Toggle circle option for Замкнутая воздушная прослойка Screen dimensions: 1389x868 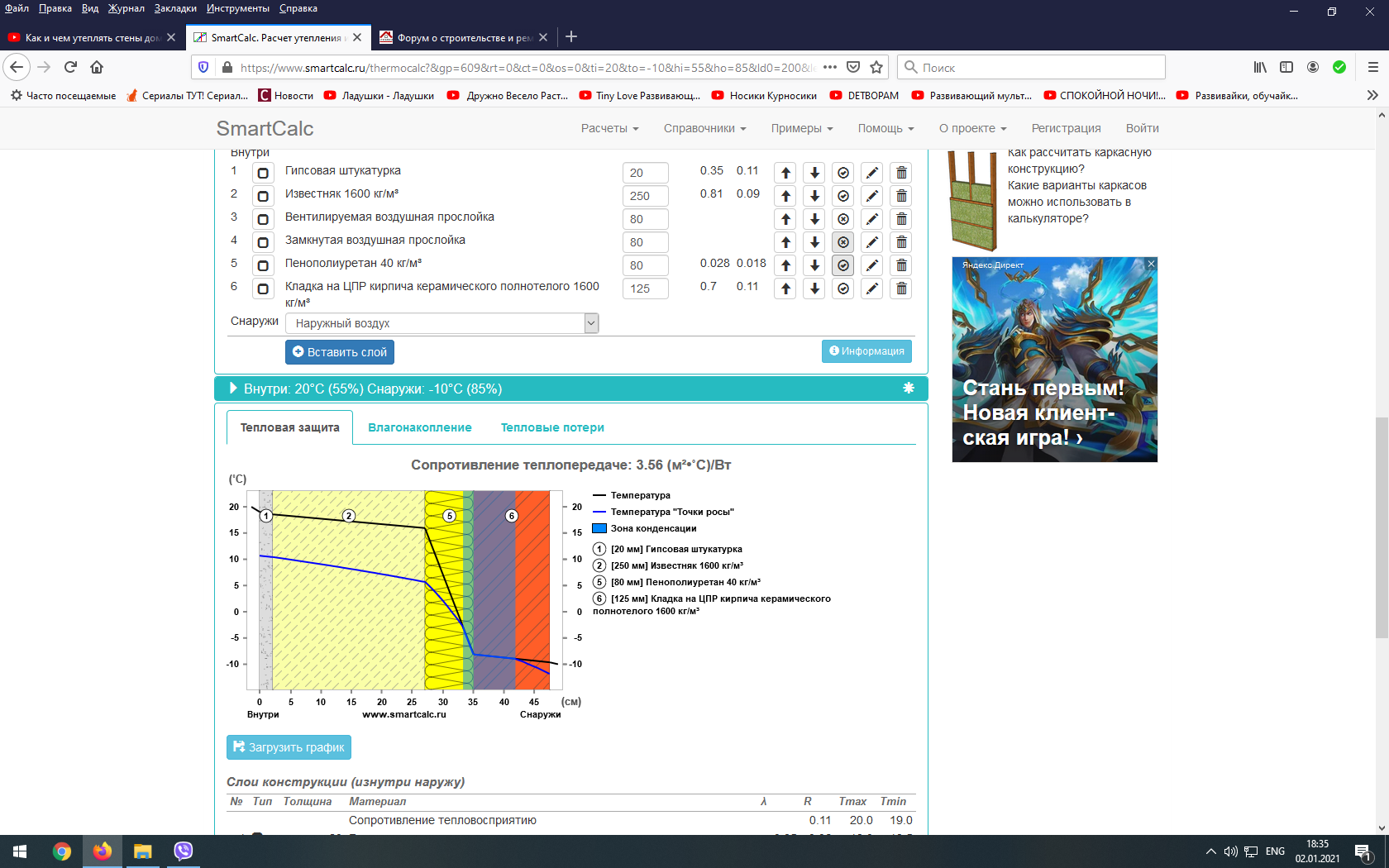click(x=842, y=242)
